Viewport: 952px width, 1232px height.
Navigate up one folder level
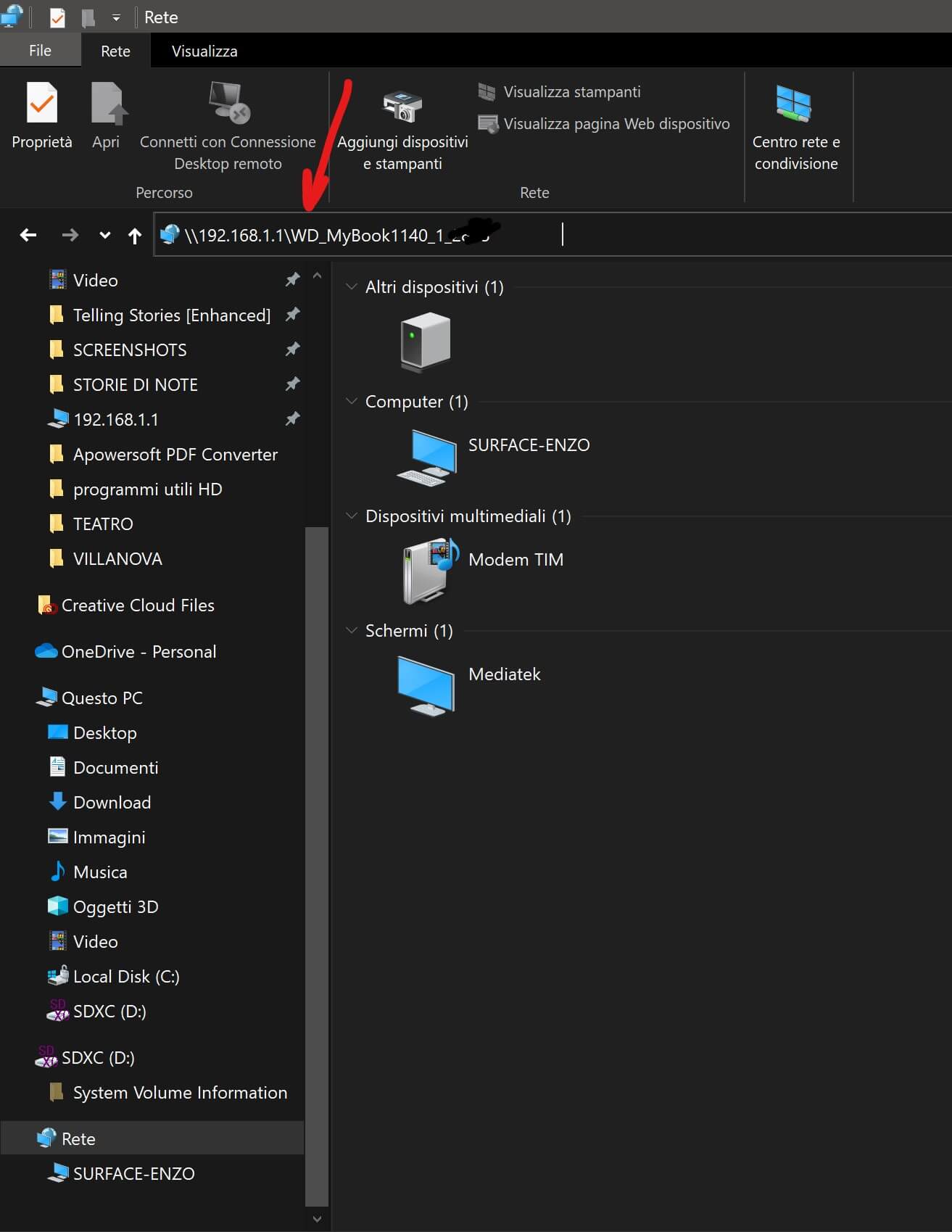point(135,235)
